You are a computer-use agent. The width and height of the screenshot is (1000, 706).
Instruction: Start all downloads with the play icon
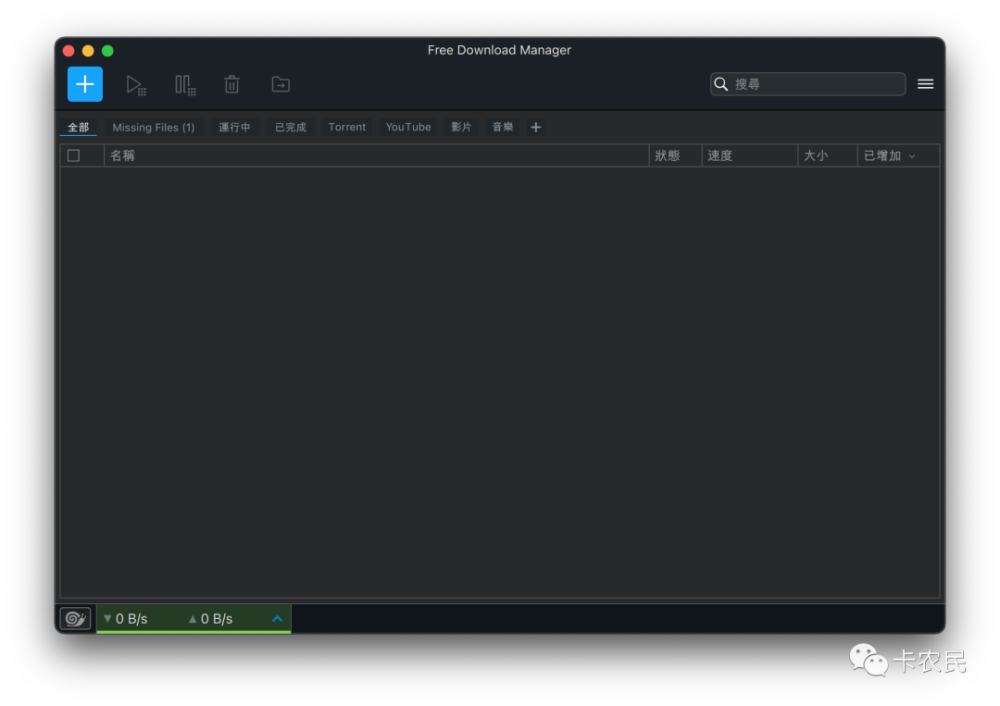pyautogui.click(x=136, y=85)
